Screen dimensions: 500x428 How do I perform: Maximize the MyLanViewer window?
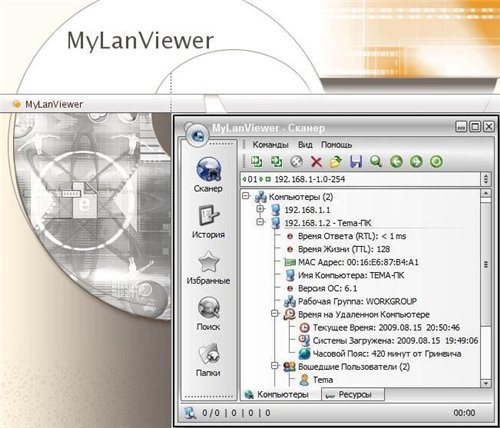[x=475, y=127]
